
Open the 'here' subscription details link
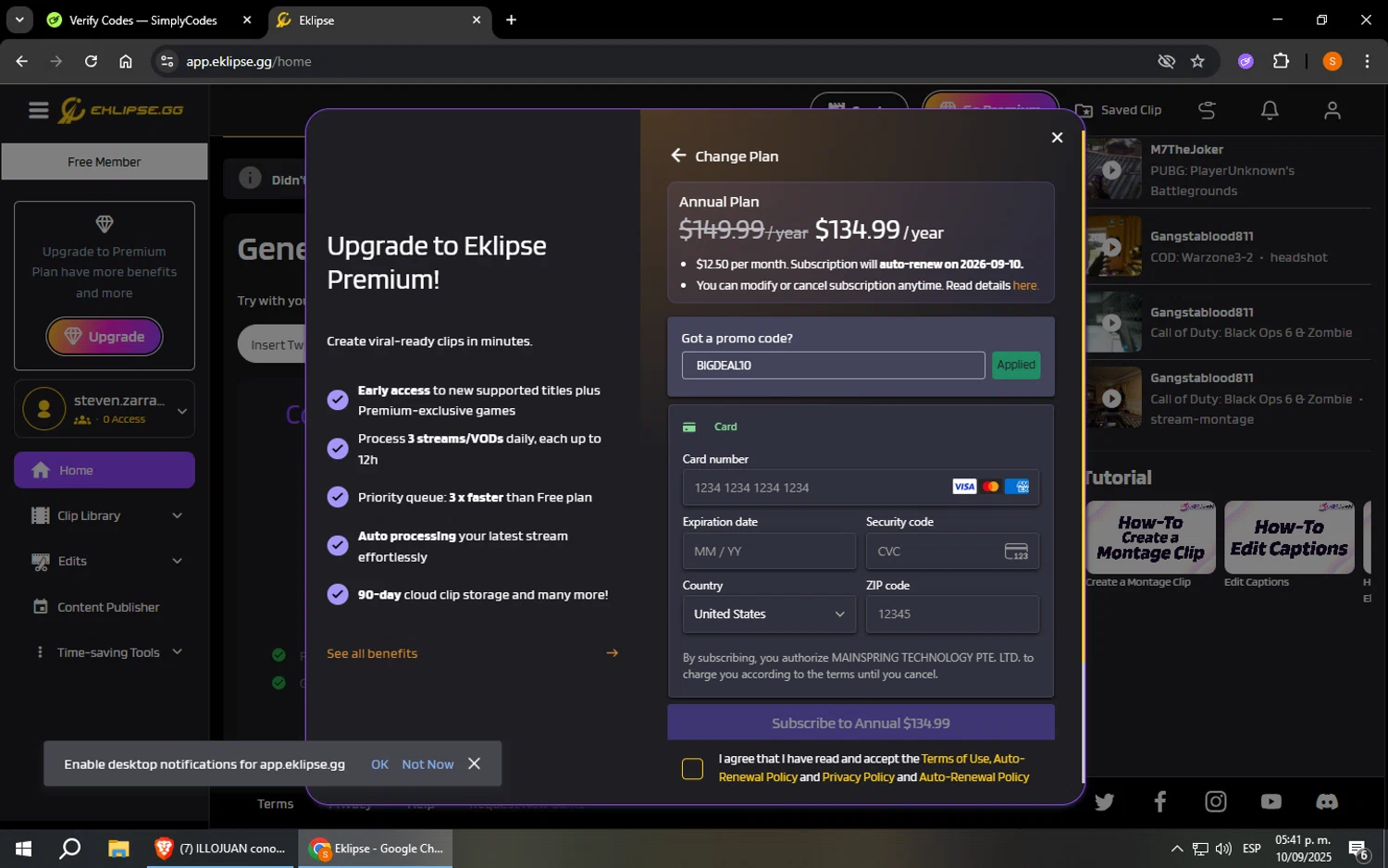(1024, 285)
